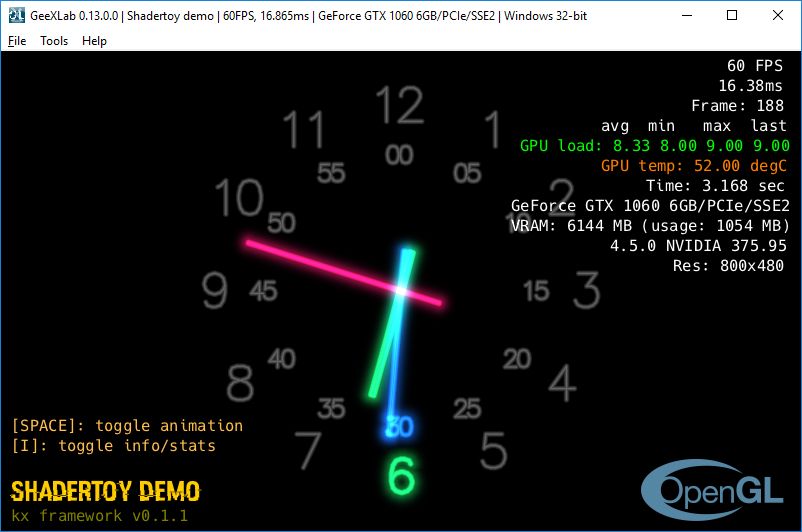802x532 pixels.
Task: Click the number 8 on the clock face
Action: (x=240, y=383)
